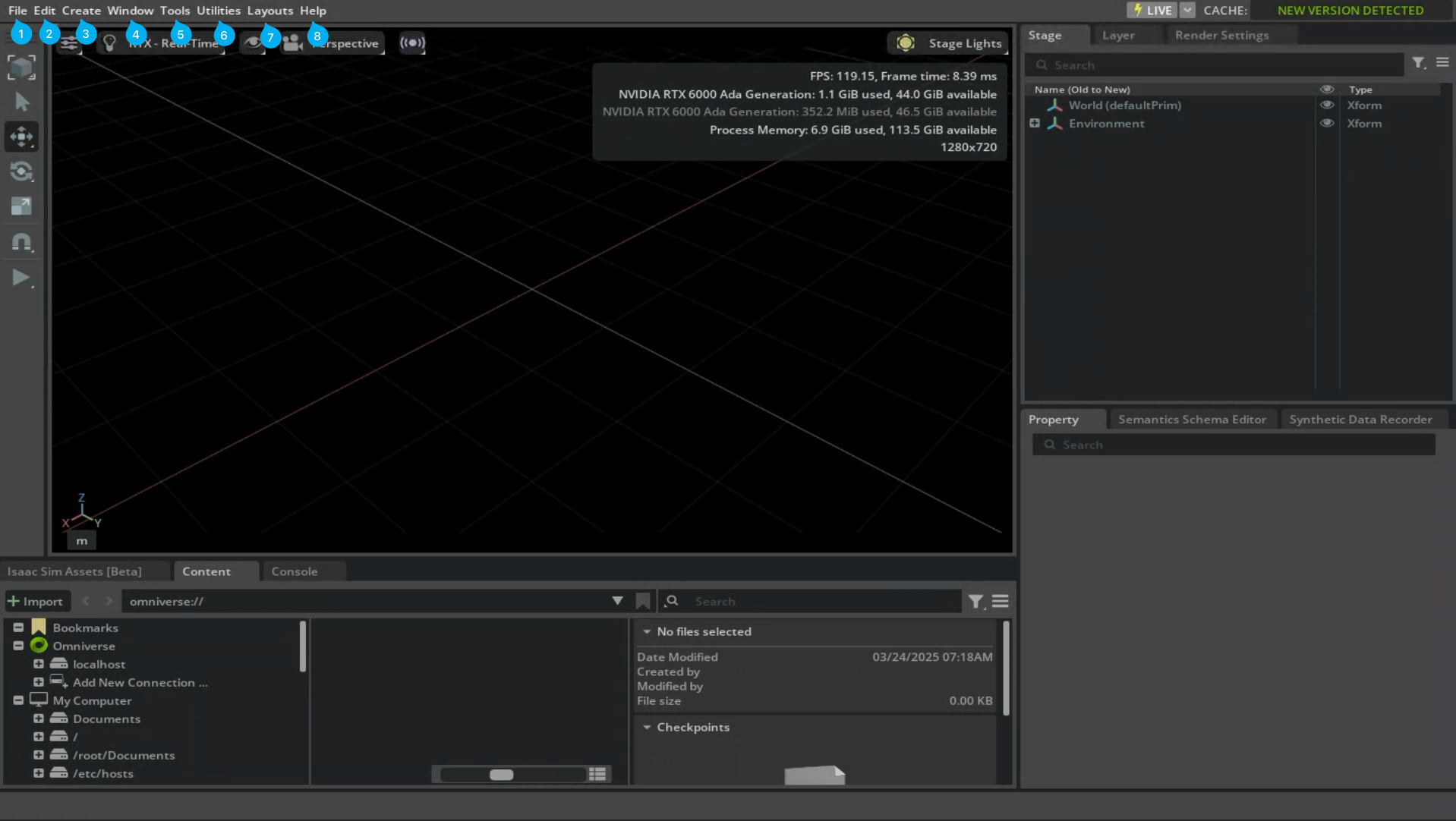Viewport: 1456px width, 821px height.
Task: Open the dropdown arrow beside LIVE
Action: pyautogui.click(x=1187, y=11)
